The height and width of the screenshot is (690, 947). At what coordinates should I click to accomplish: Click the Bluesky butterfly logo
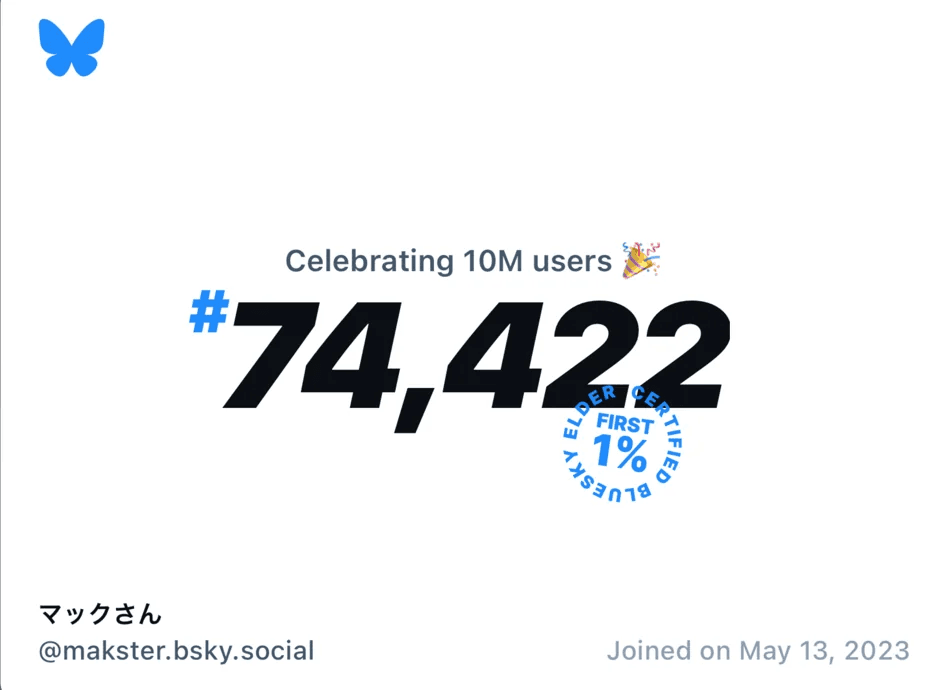coord(72,48)
